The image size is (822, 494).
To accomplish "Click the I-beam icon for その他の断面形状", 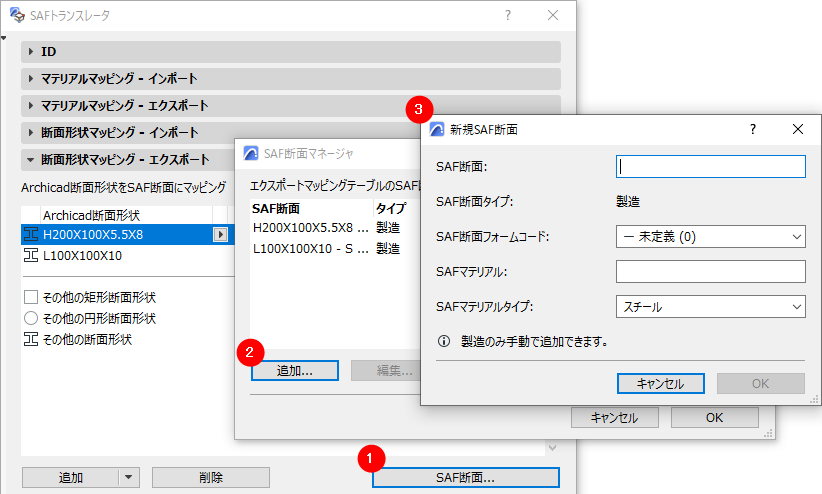I will click(31, 339).
